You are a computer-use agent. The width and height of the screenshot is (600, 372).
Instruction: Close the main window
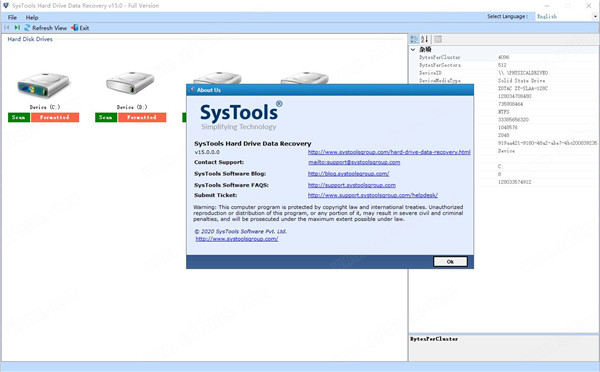589,6
